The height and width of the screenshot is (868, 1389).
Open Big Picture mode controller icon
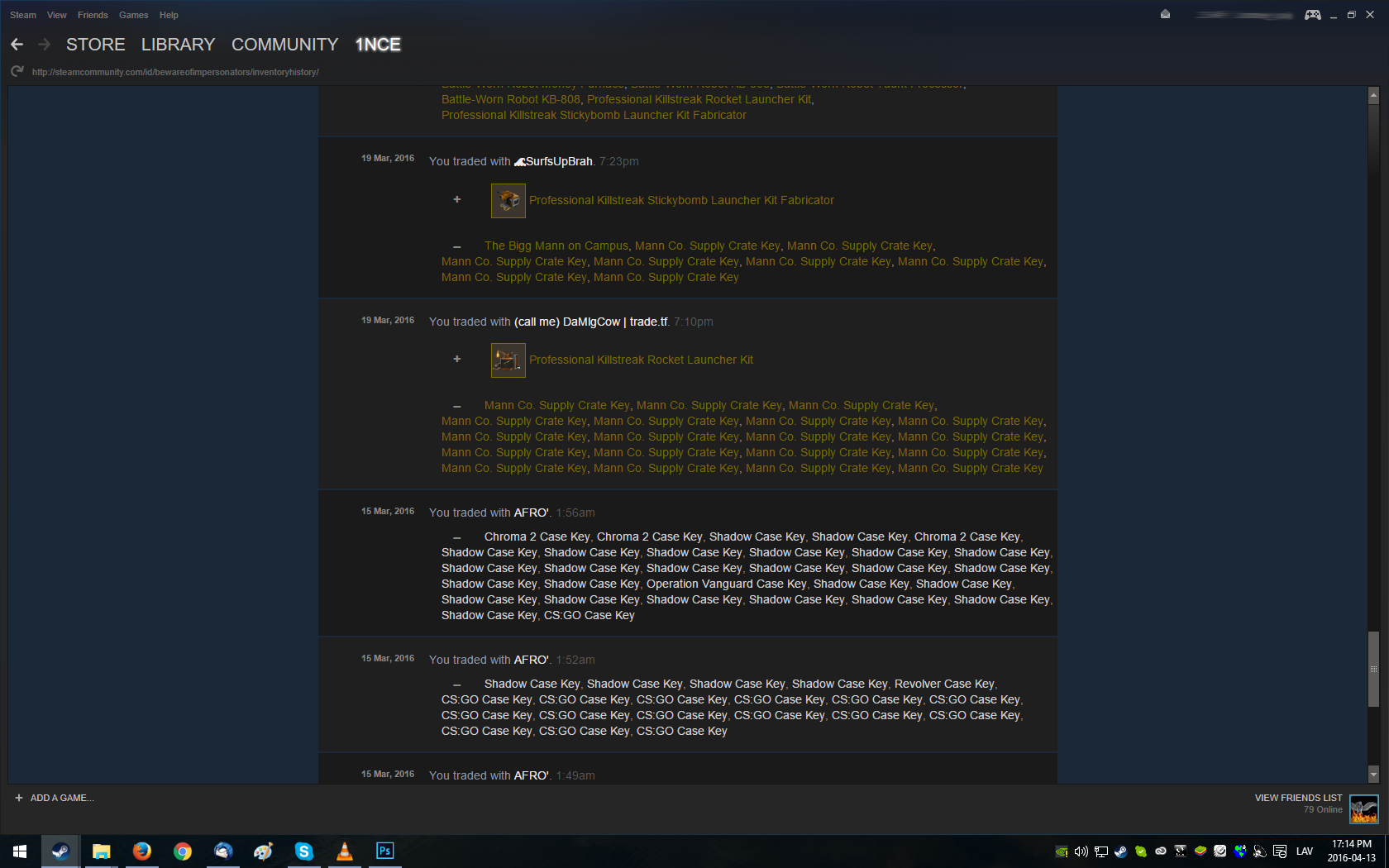(1312, 15)
